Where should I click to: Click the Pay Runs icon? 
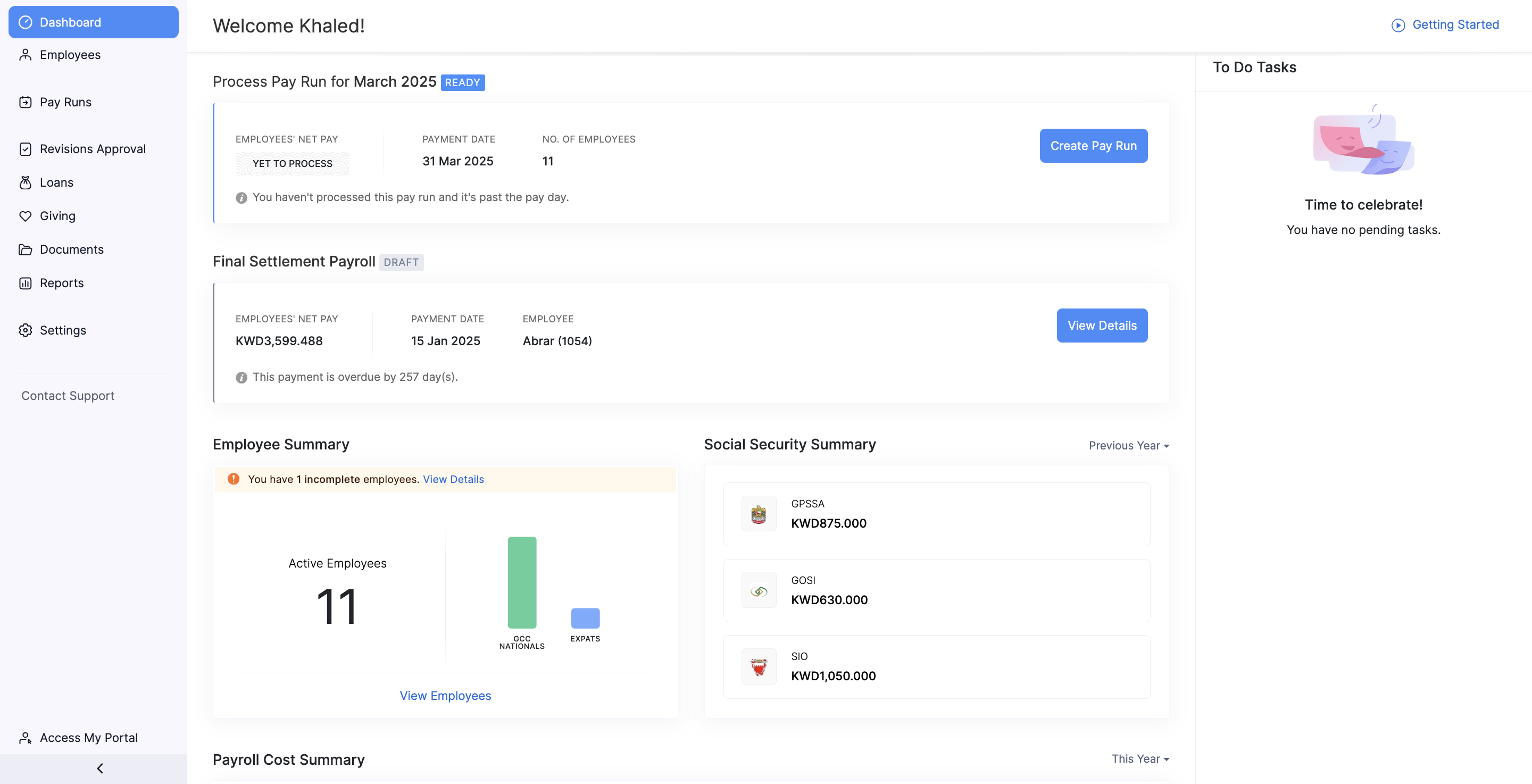click(x=25, y=102)
